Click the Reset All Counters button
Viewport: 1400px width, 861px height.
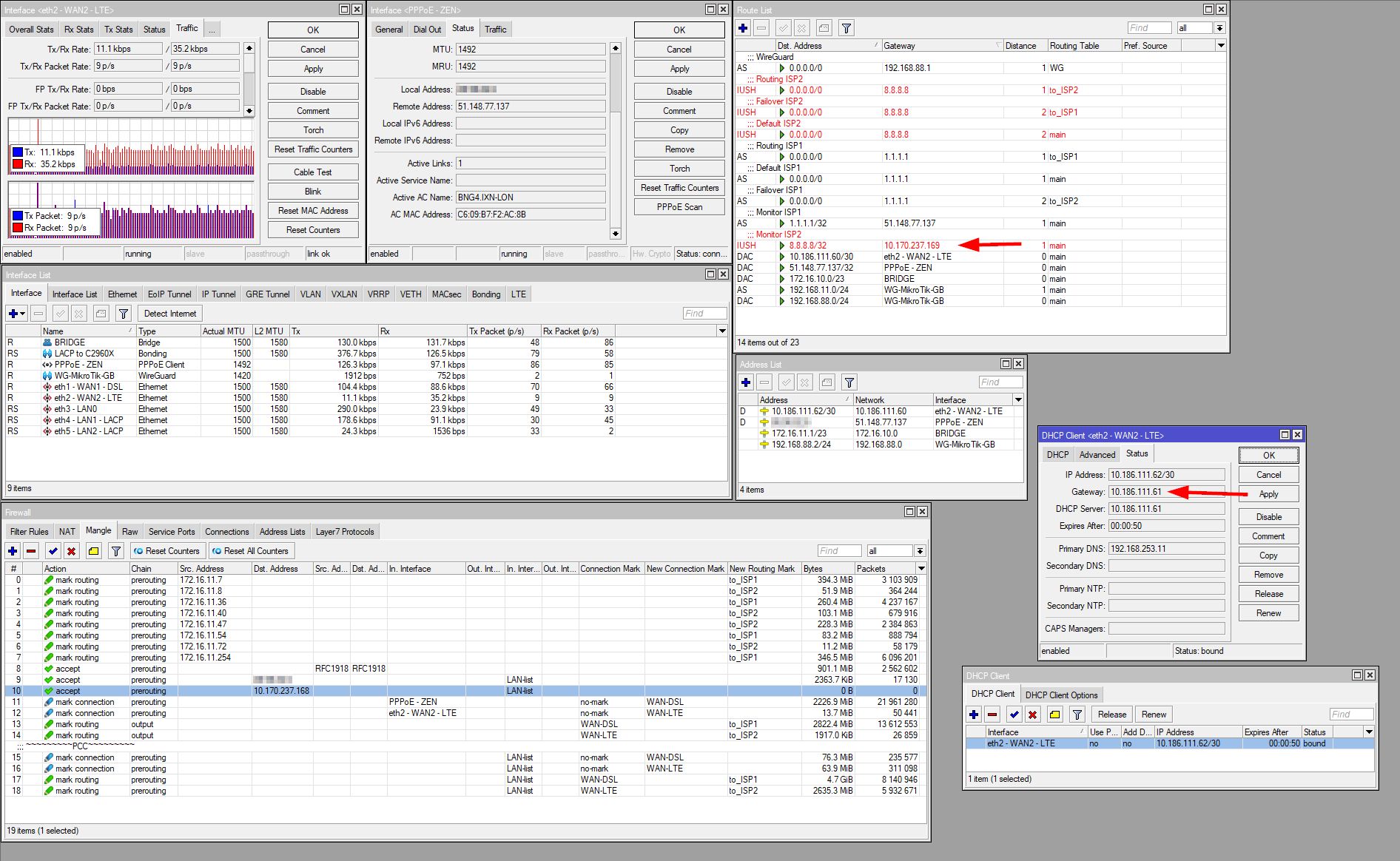tap(251, 551)
